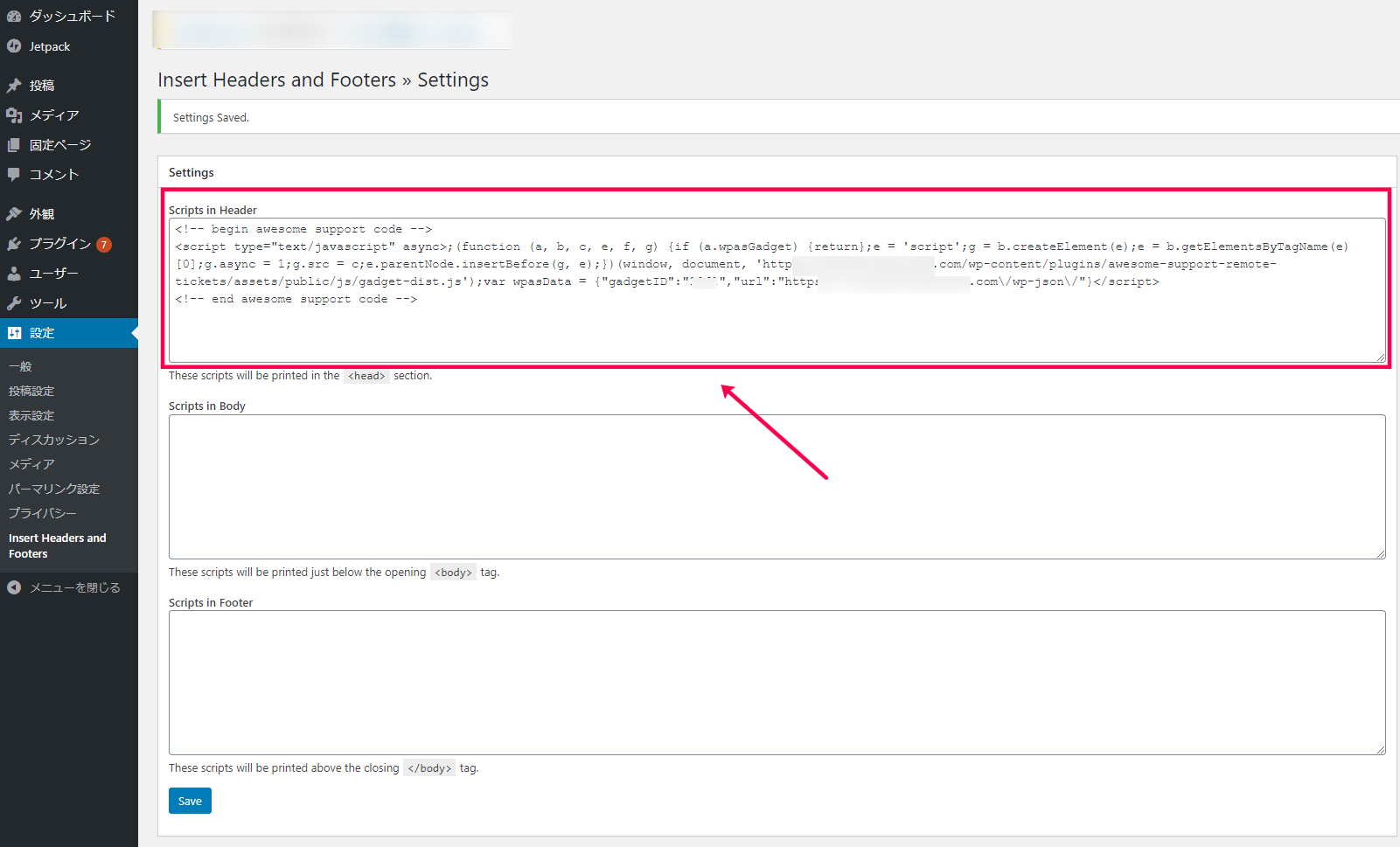
Task: Click the Dashboard gauge icon
Action: 14,16
